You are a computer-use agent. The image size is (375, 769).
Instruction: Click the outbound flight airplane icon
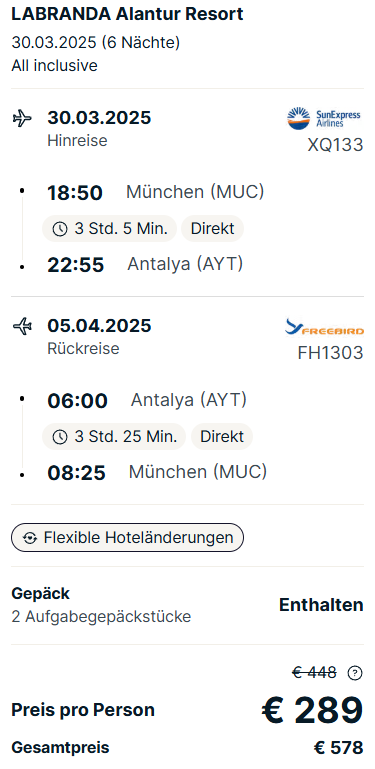(x=22, y=118)
